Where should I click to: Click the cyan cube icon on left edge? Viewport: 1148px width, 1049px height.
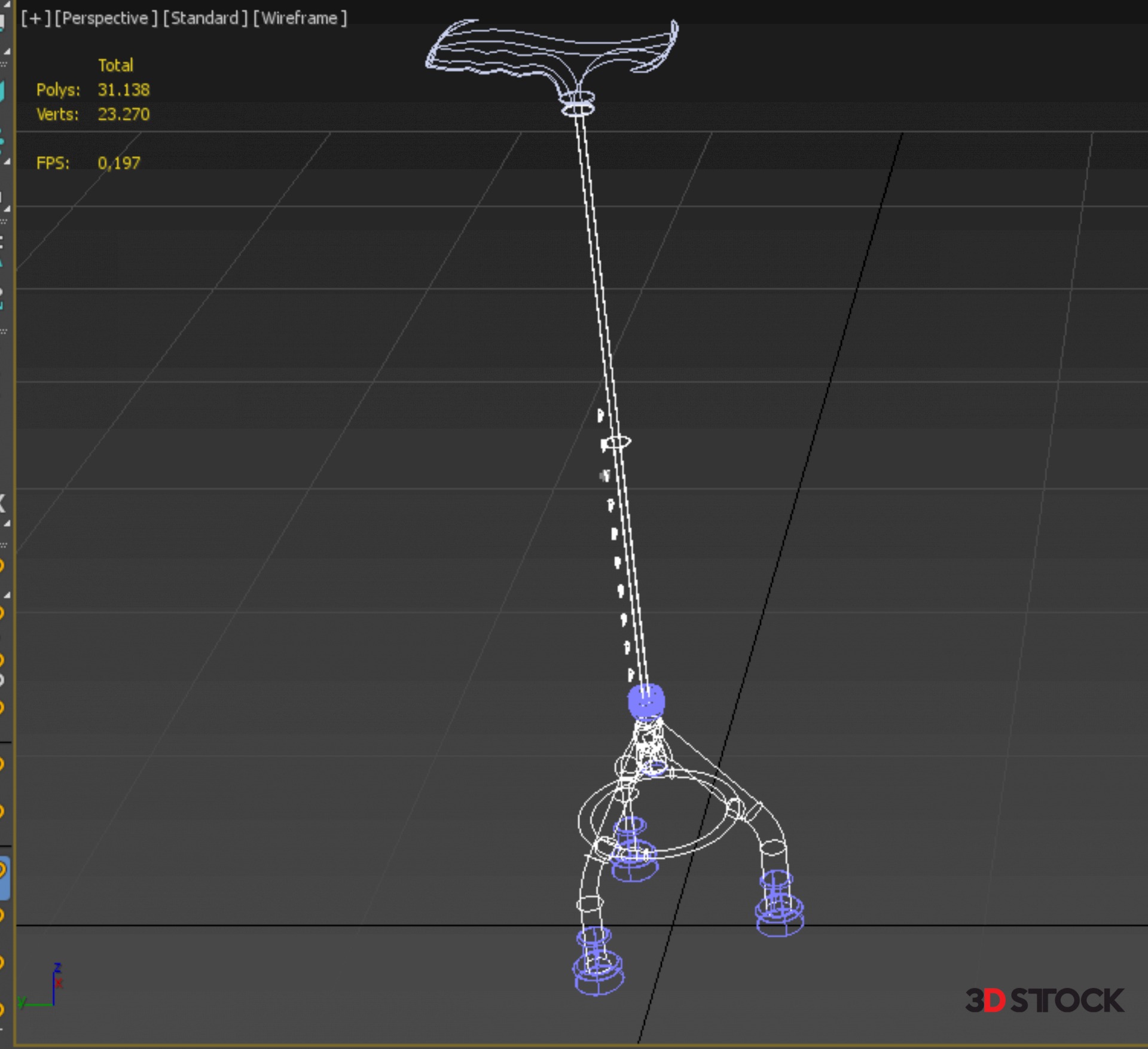click(2, 92)
